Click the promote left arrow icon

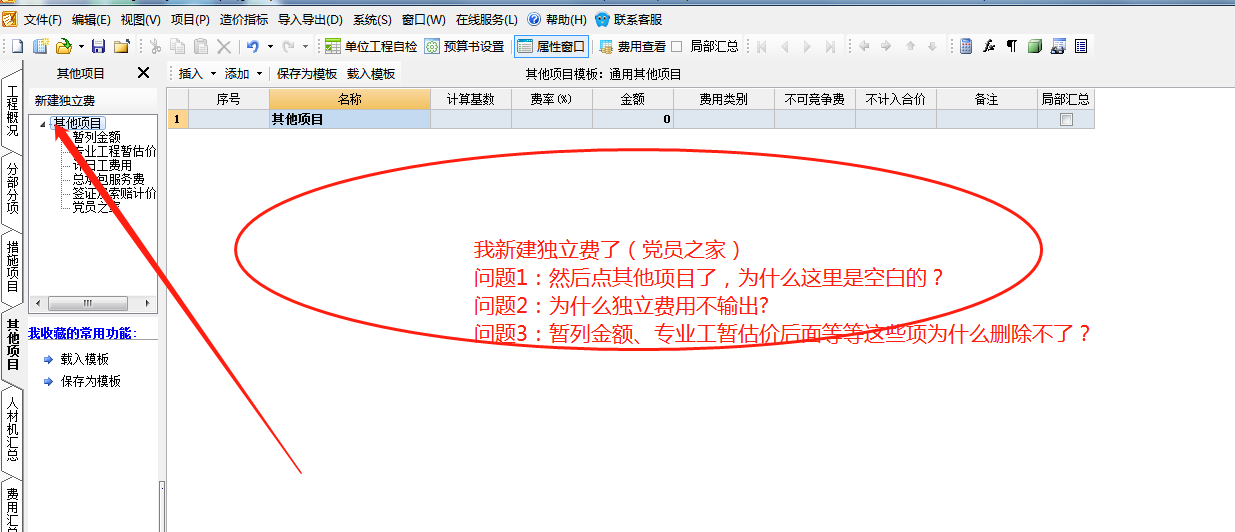pyautogui.click(x=863, y=46)
